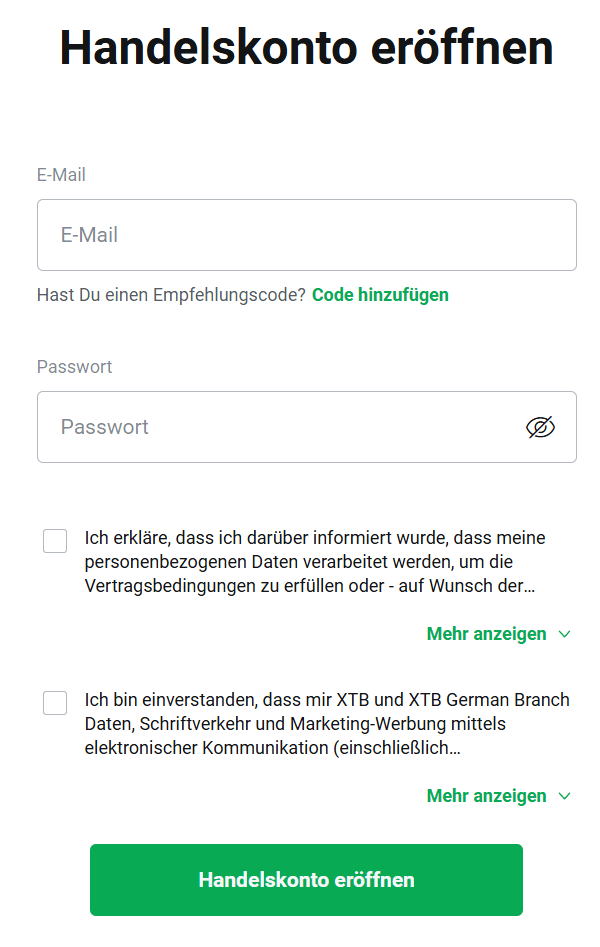The image size is (600, 947).
Task: Click the green Handelskonto eröffnen button
Action: [x=306, y=880]
